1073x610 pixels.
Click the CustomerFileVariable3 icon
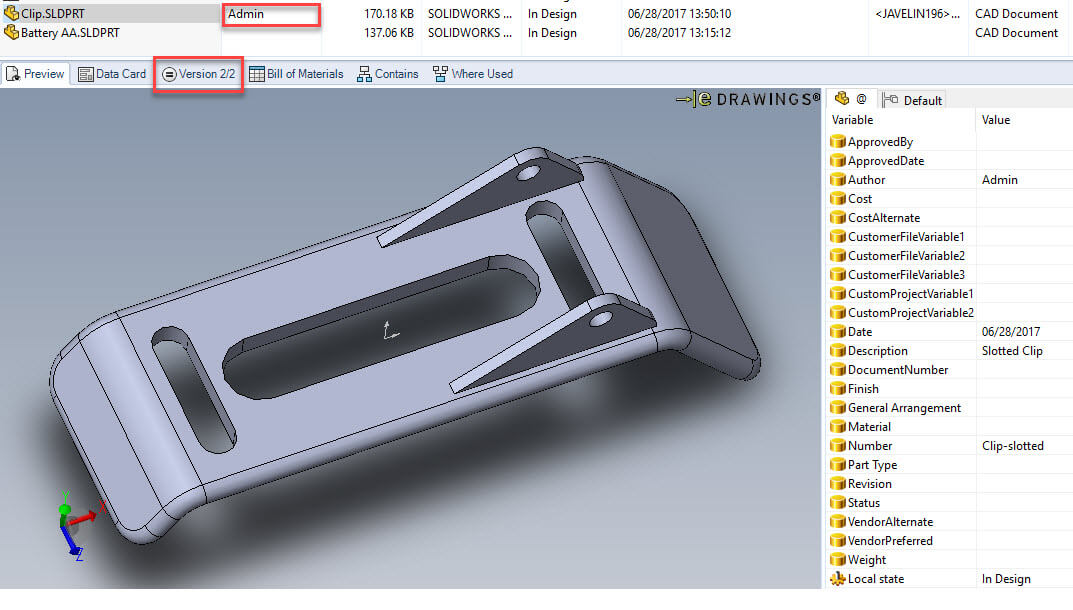(x=838, y=275)
